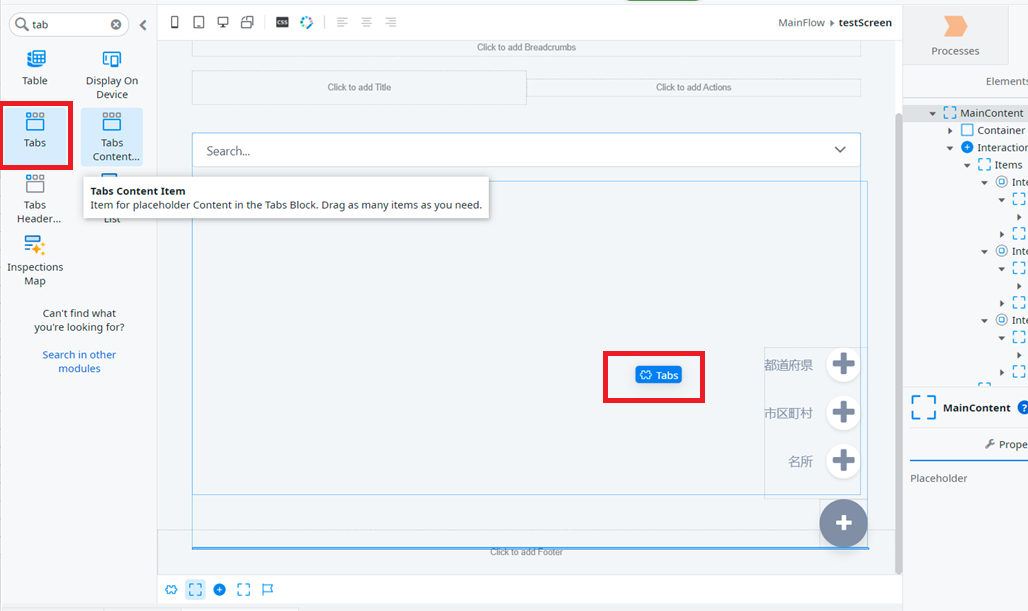Click the Click to add Title placeholder

click(359, 87)
